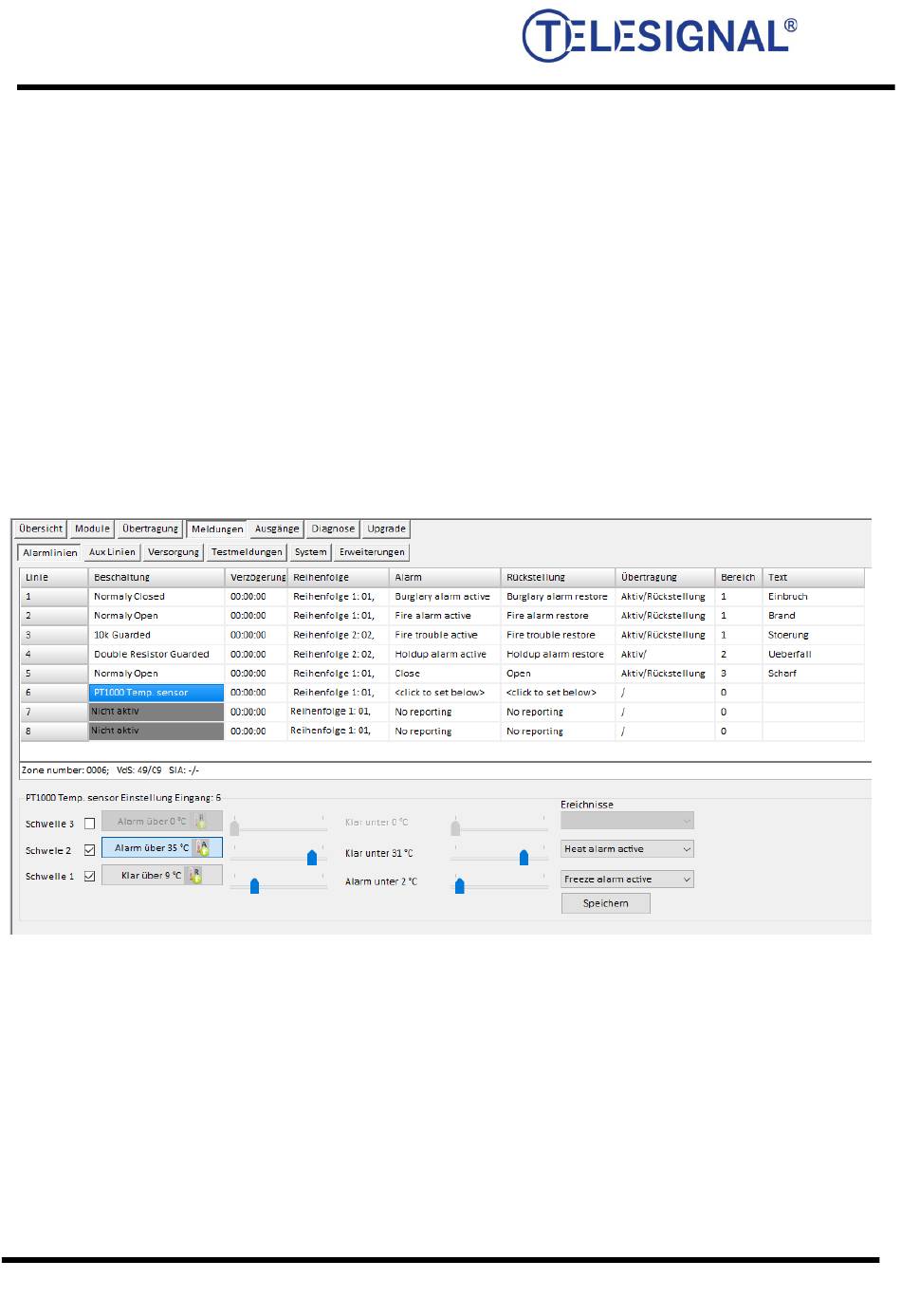Select the PT1000 Temp. sensor cell in line 6
The height and width of the screenshot is (1316, 901).
coord(156,693)
